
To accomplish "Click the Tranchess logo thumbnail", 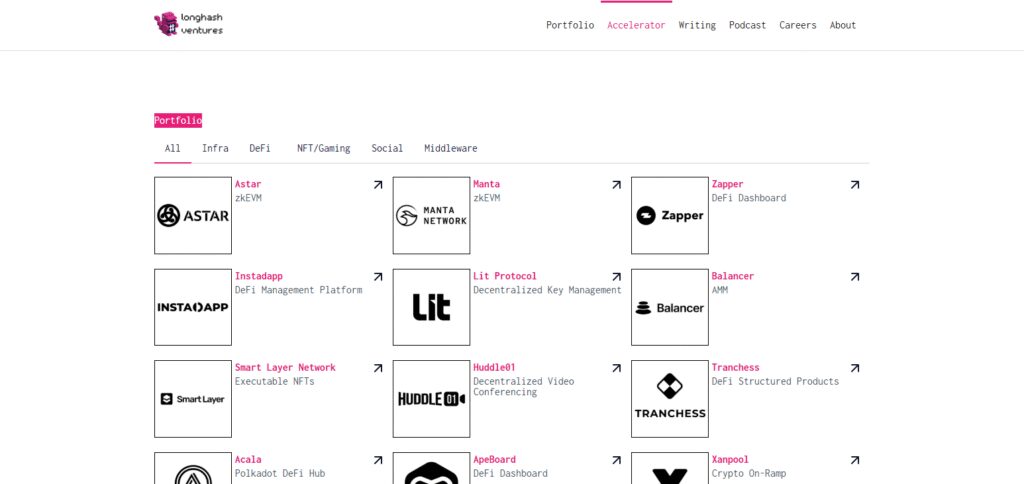I will [669, 399].
